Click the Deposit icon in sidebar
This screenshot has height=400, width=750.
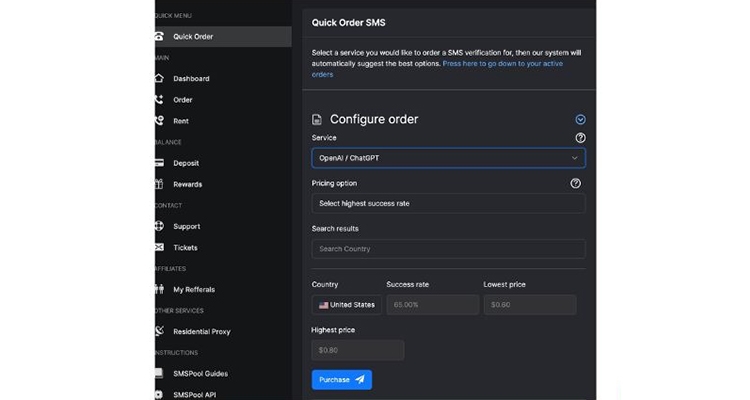tap(159, 163)
